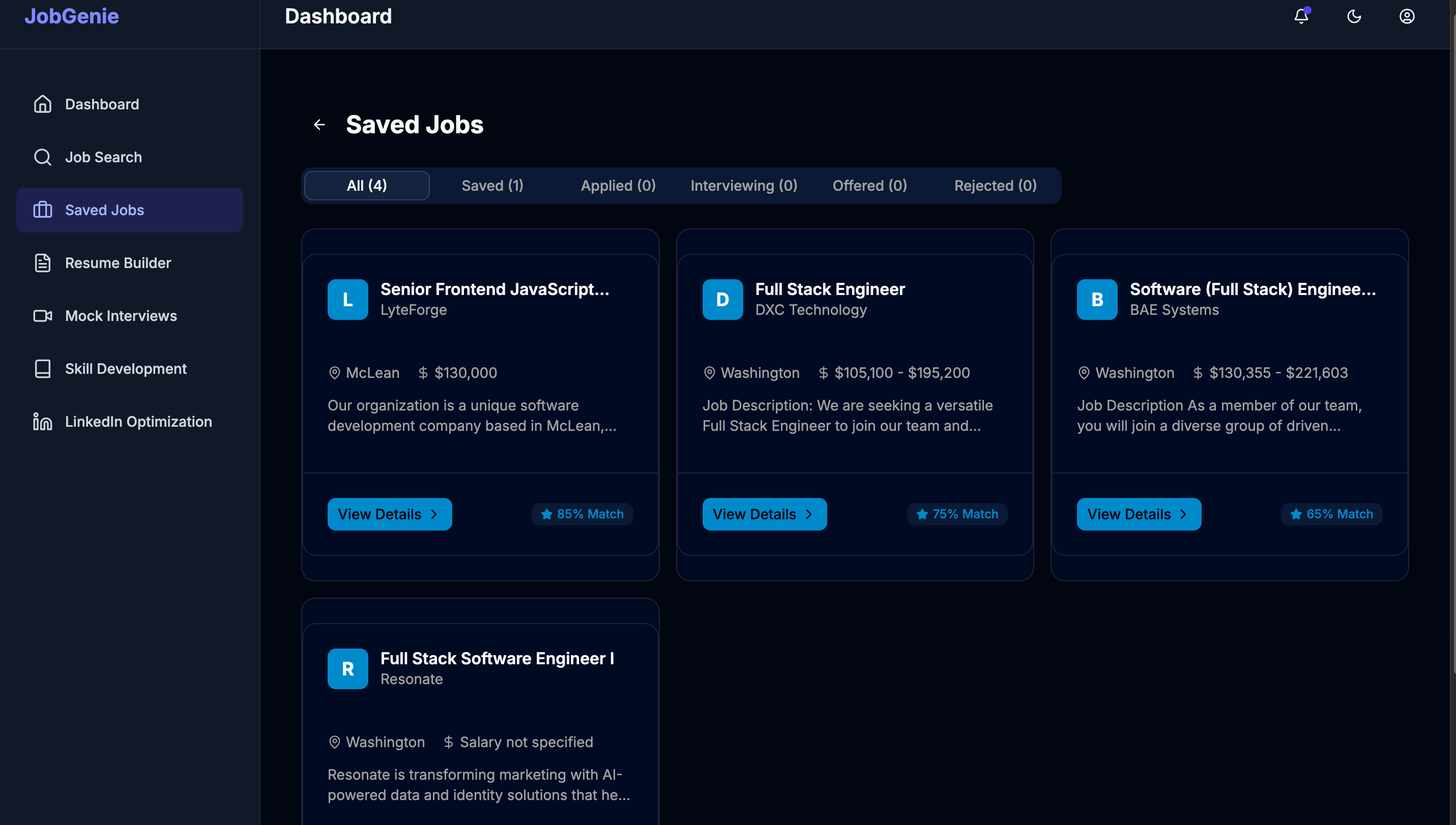
Task: Open the Skill Development section
Action: click(x=125, y=368)
